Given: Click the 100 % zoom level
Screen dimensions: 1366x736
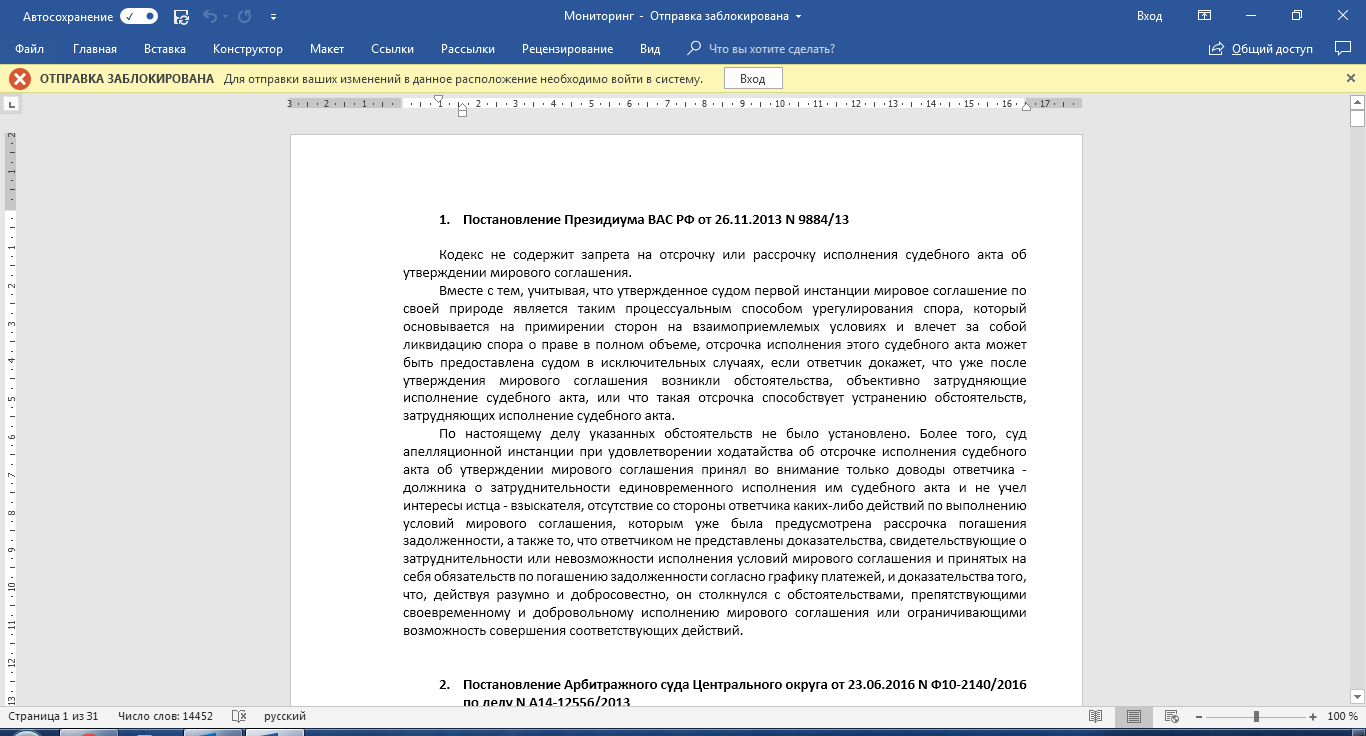Looking at the screenshot, I should (x=1342, y=716).
